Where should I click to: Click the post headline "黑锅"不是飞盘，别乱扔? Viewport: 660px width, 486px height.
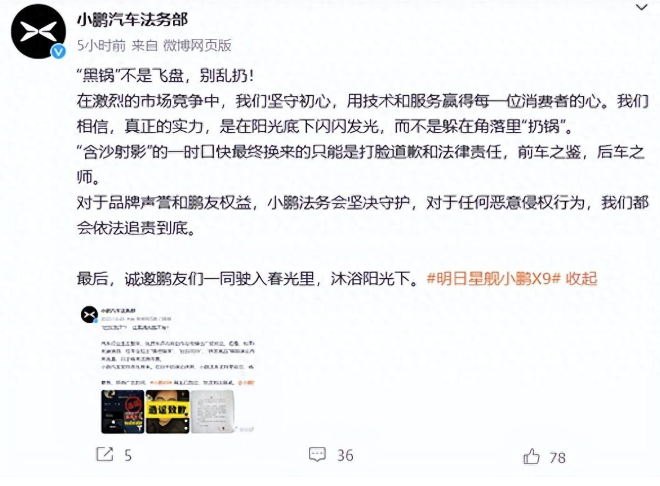165,76
